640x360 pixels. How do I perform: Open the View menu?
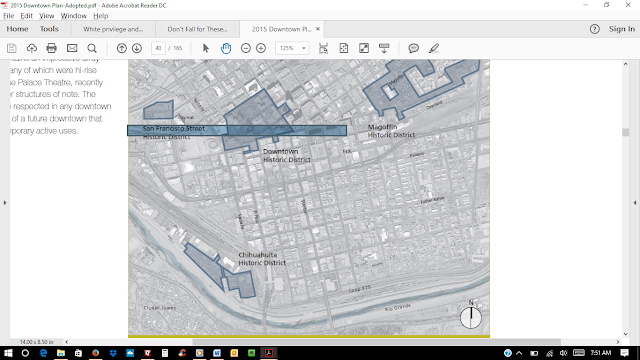(x=47, y=16)
